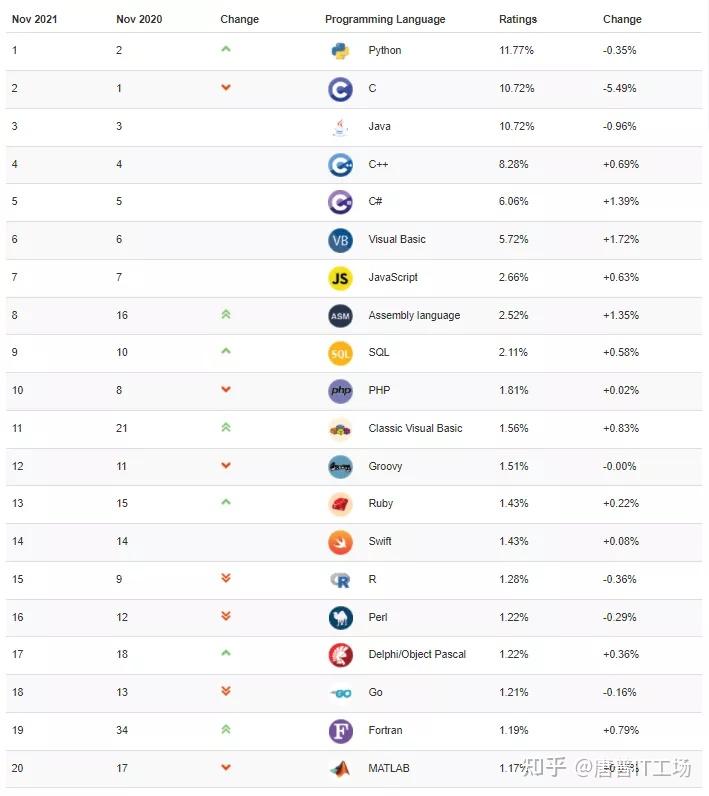Click the SQL orange icon

(340, 353)
